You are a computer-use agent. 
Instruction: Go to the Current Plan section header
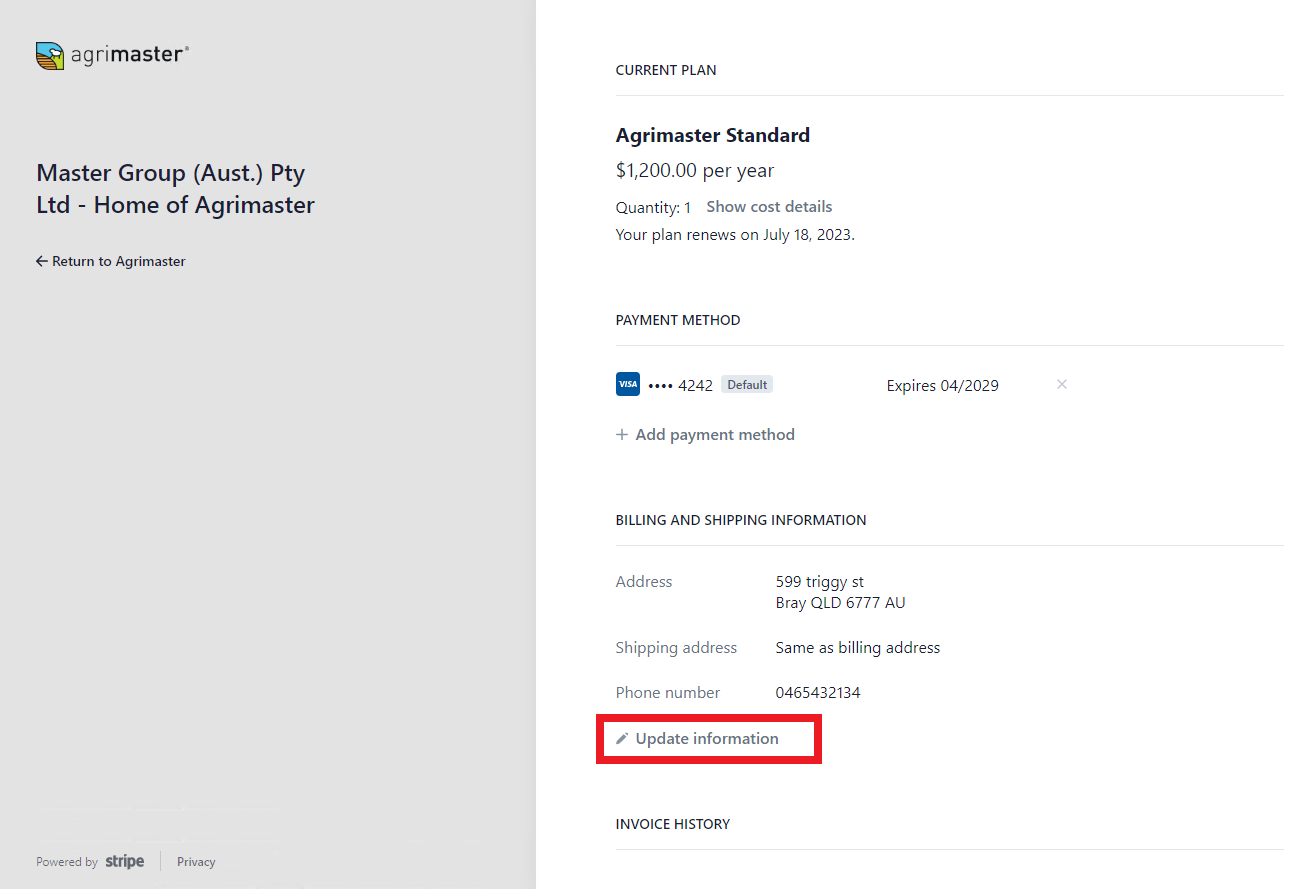[x=666, y=70]
